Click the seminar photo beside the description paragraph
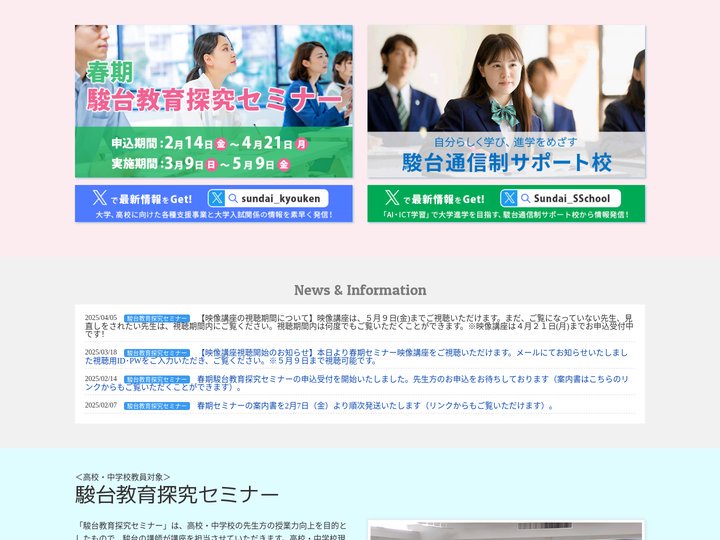Image resolution: width=720 pixels, height=540 pixels. tap(506, 530)
